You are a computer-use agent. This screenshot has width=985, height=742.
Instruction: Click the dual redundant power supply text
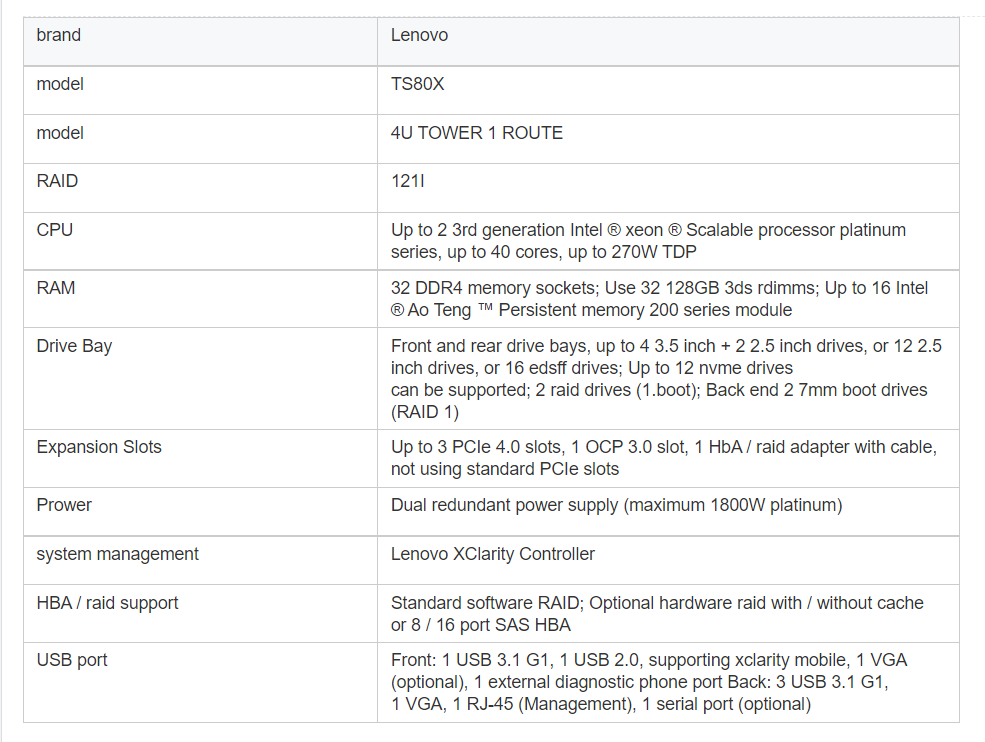[x=616, y=505]
